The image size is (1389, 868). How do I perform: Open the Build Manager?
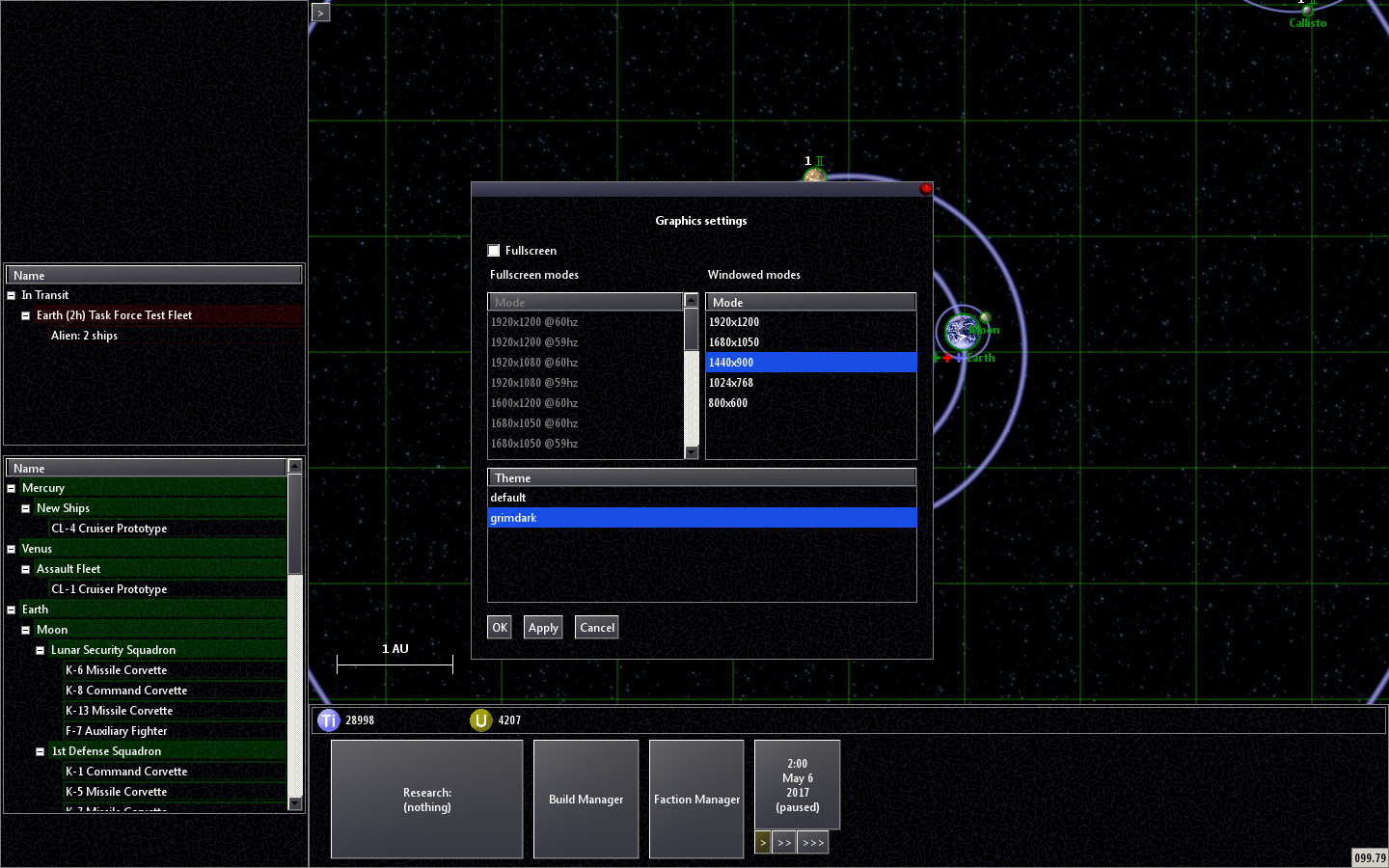click(x=586, y=800)
